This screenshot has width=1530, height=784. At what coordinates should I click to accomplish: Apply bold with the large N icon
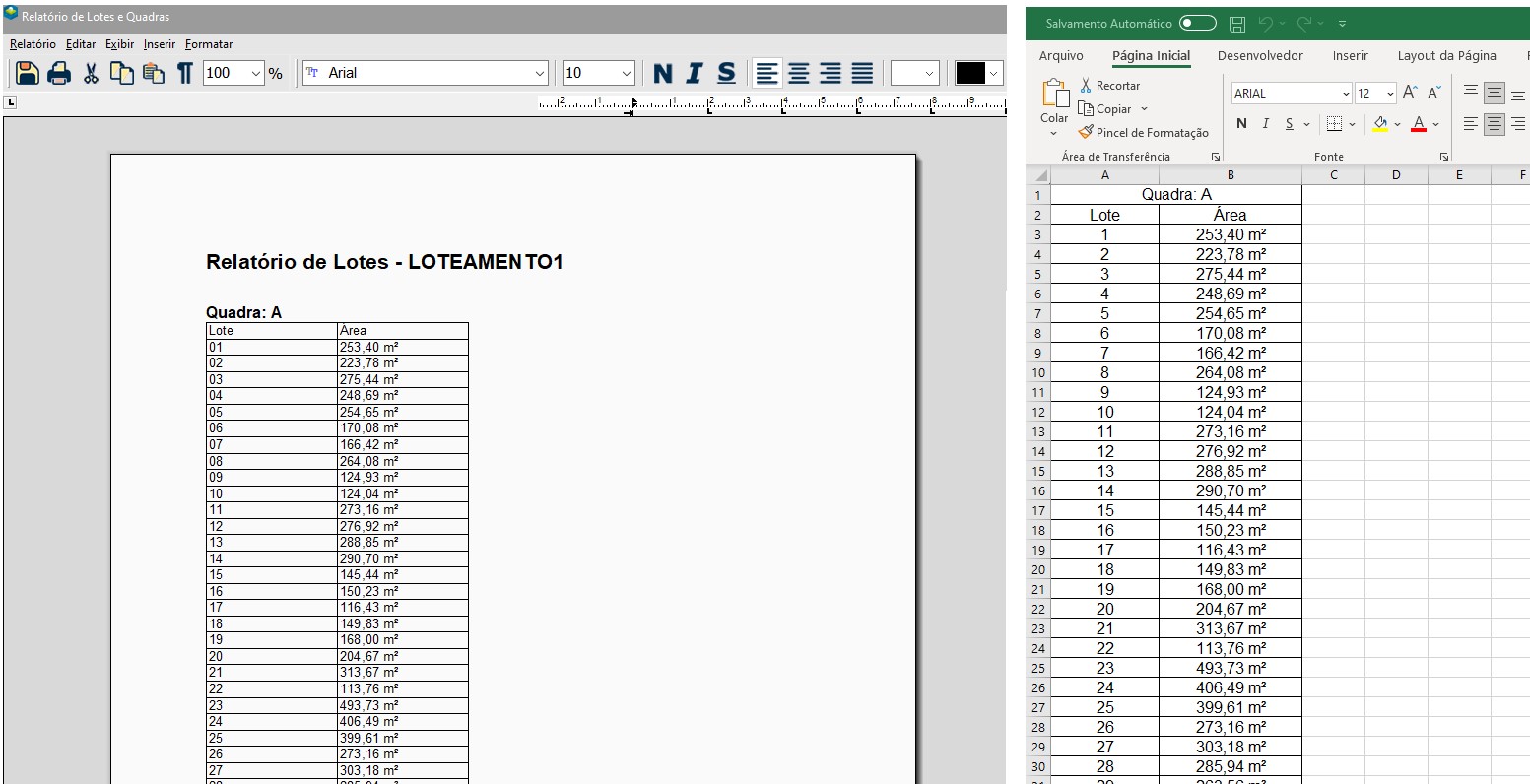[663, 73]
